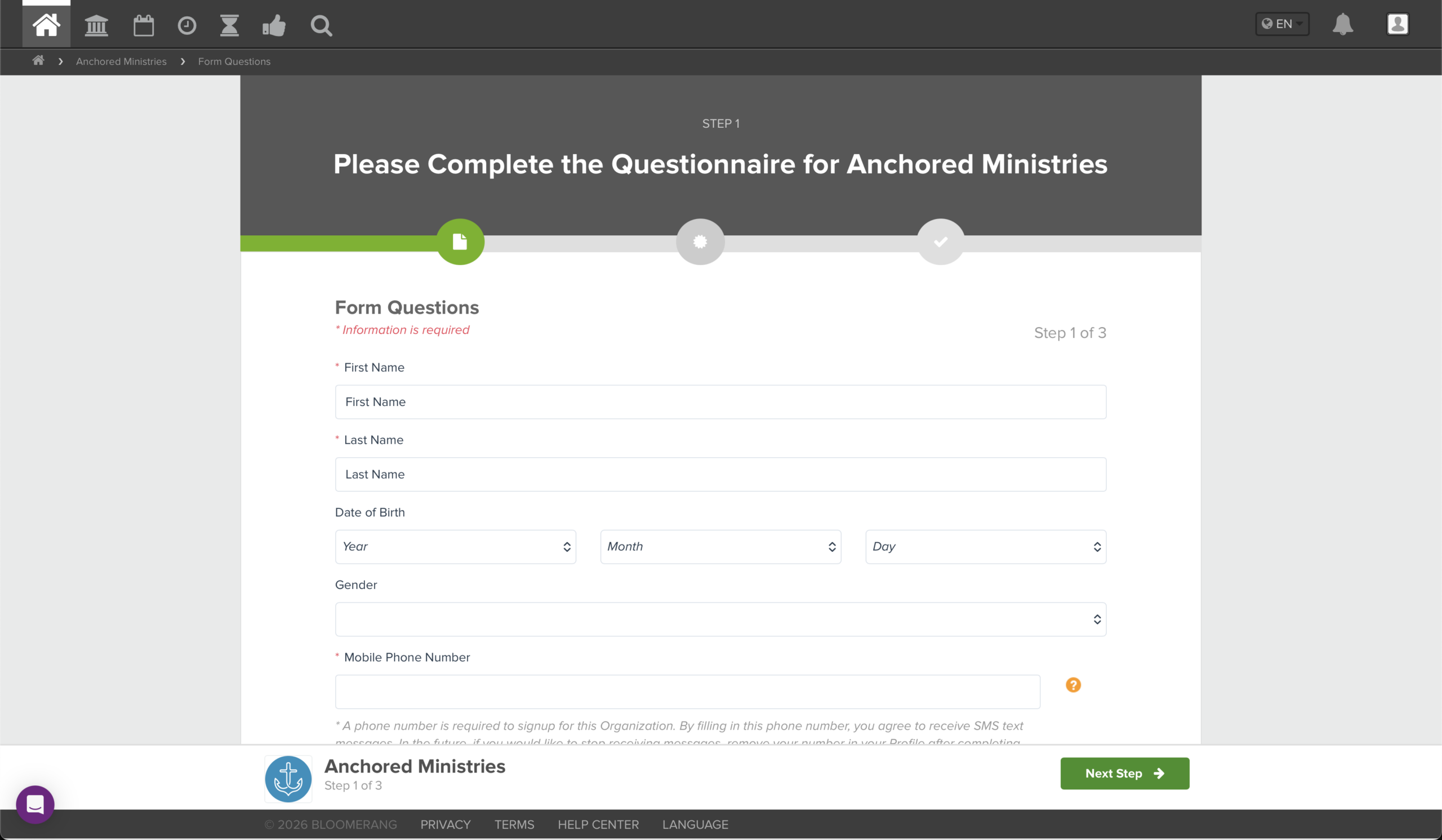Image resolution: width=1442 pixels, height=840 pixels.
Task: Open the organizations building icon
Action: (x=96, y=26)
